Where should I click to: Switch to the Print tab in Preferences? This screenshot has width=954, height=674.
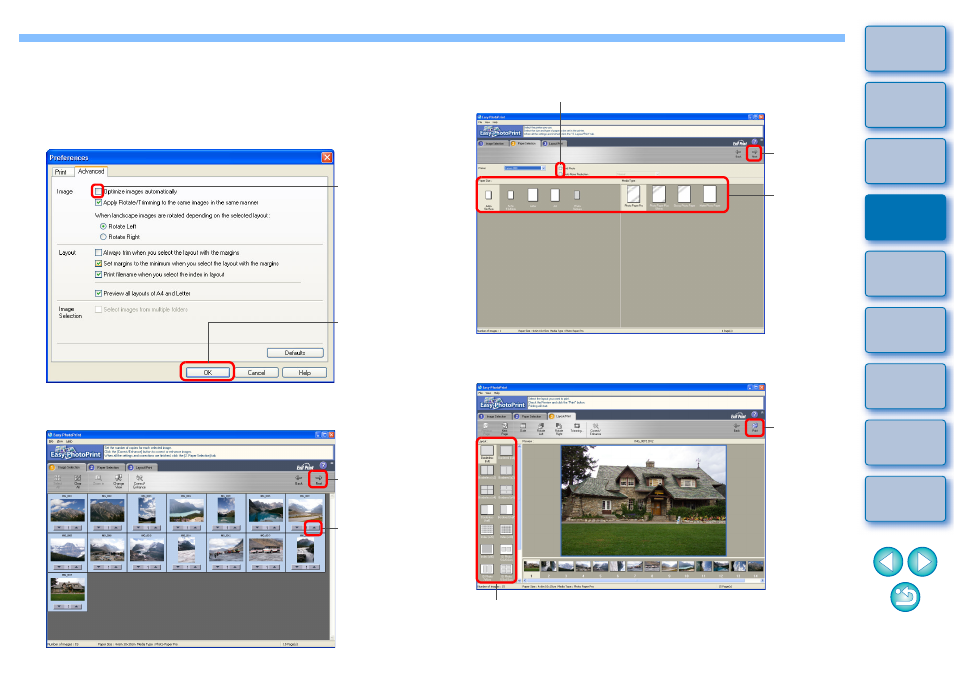[x=61, y=172]
